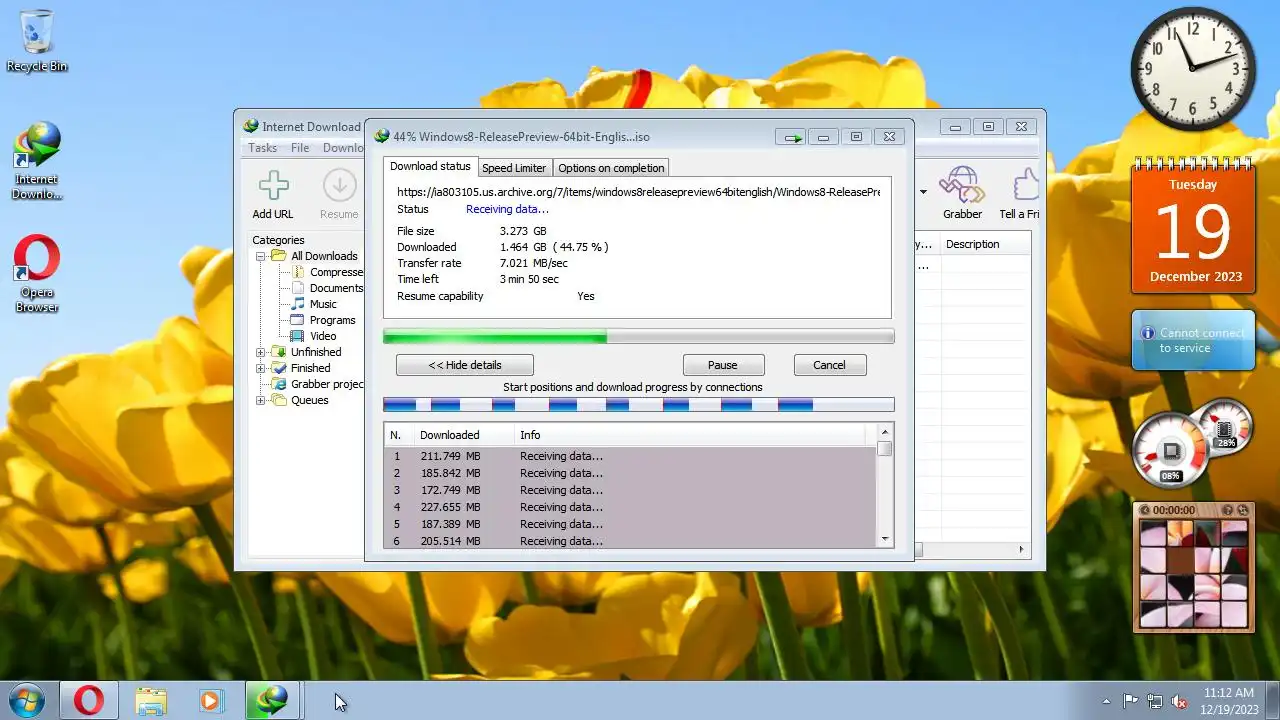Switch to the Download status tab
This screenshot has height=720, width=1280.
click(x=430, y=167)
